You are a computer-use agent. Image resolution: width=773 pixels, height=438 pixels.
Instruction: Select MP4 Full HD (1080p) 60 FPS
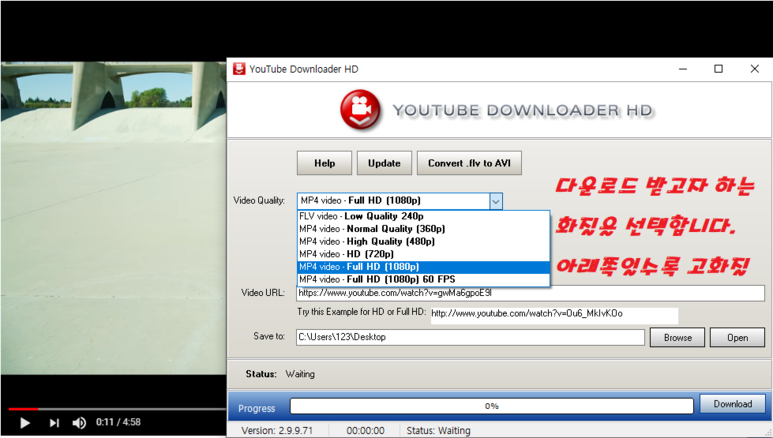point(423,279)
